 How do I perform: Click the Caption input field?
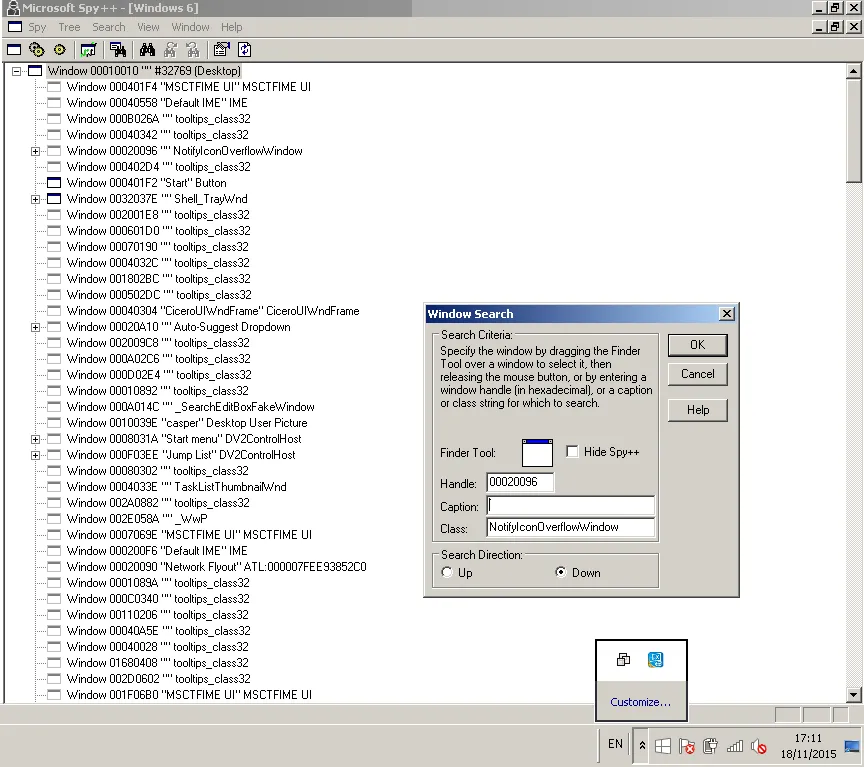click(571, 505)
